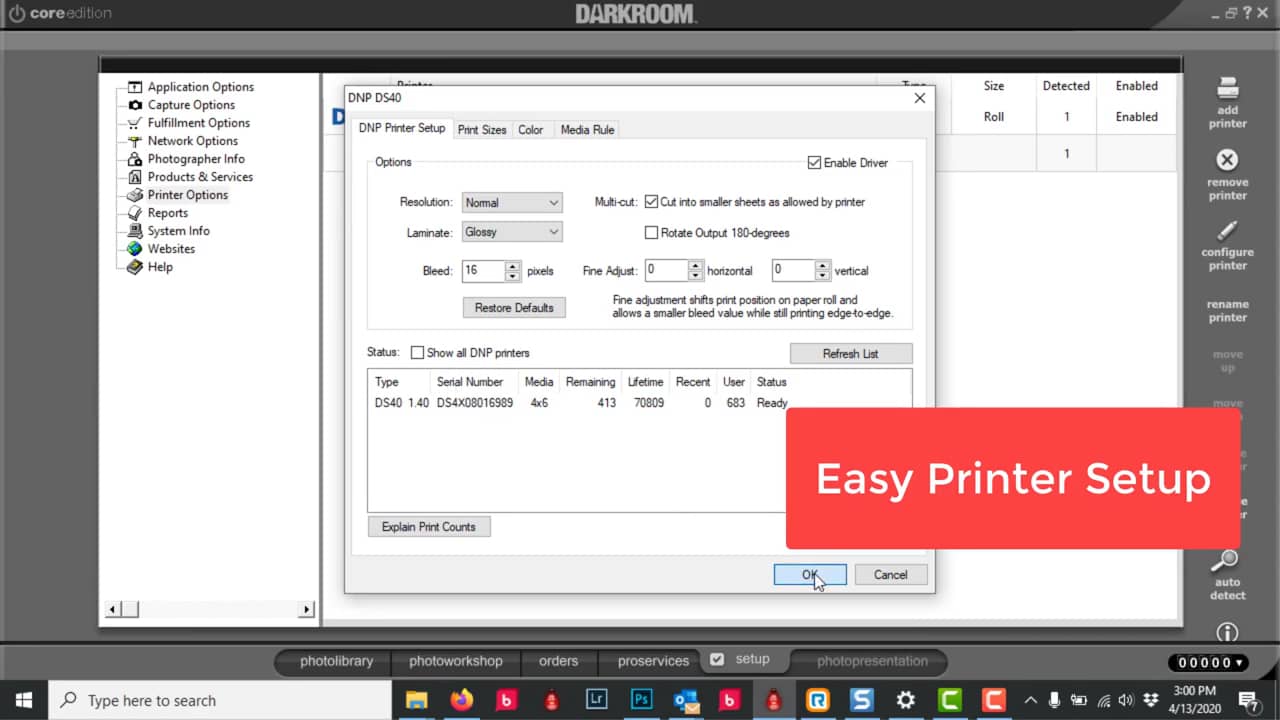
Task: Toggle the setup checkbox in bottom bar
Action: pyautogui.click(x=716, y=659)
